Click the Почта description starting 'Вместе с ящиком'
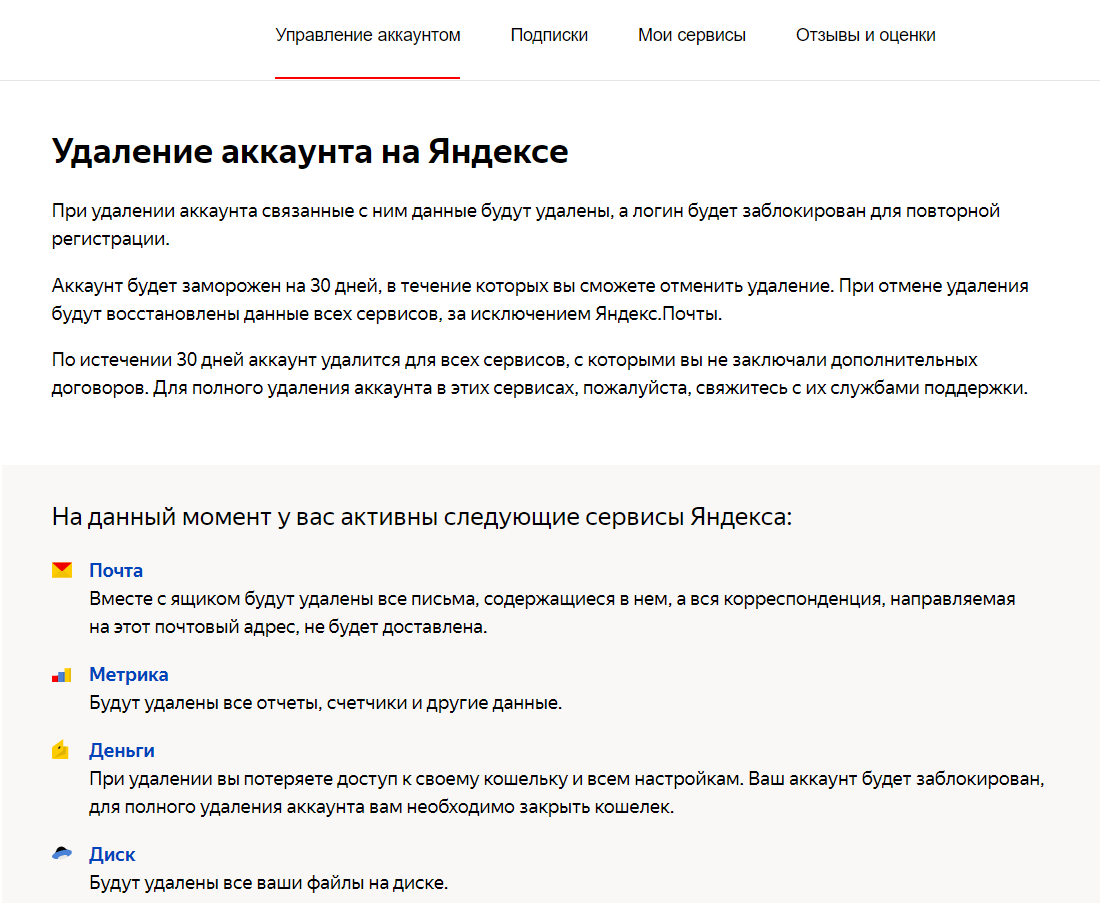Image resolution: width=1100 pixels, height=903 pixels. [552, 613]
